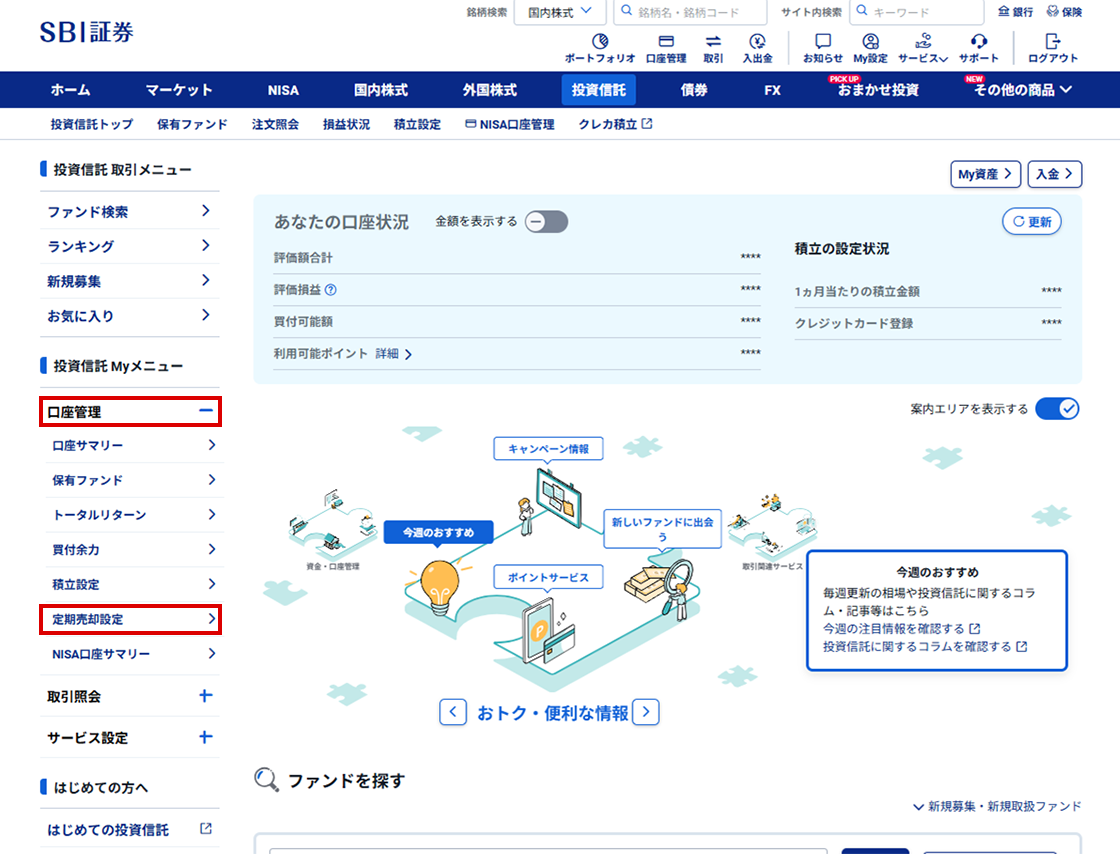This screenshot has height=854, width=1120.
Task: Click the 入出金 yen icon
Action: point(757,42)
